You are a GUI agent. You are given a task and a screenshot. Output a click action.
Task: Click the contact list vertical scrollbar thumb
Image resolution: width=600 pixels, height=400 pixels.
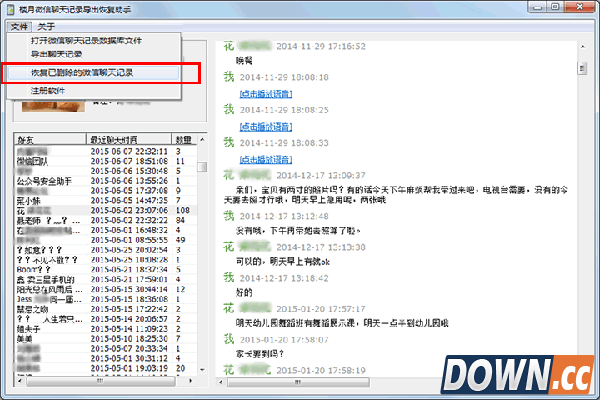202,166
